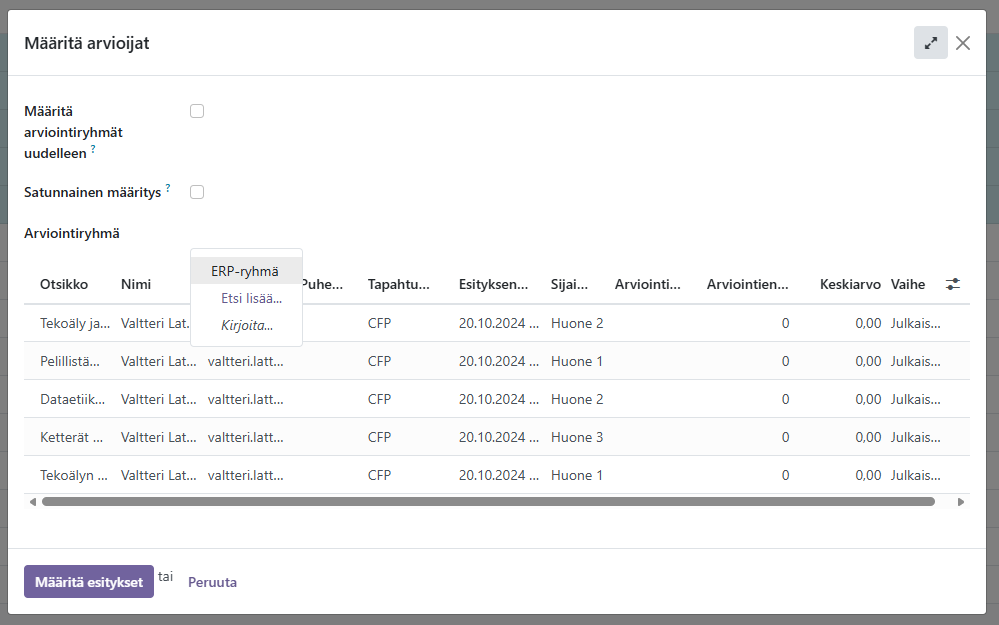Click the Peruuta cancel link
This screenshot has height=625, width=999.
click(x=212, y=582)
